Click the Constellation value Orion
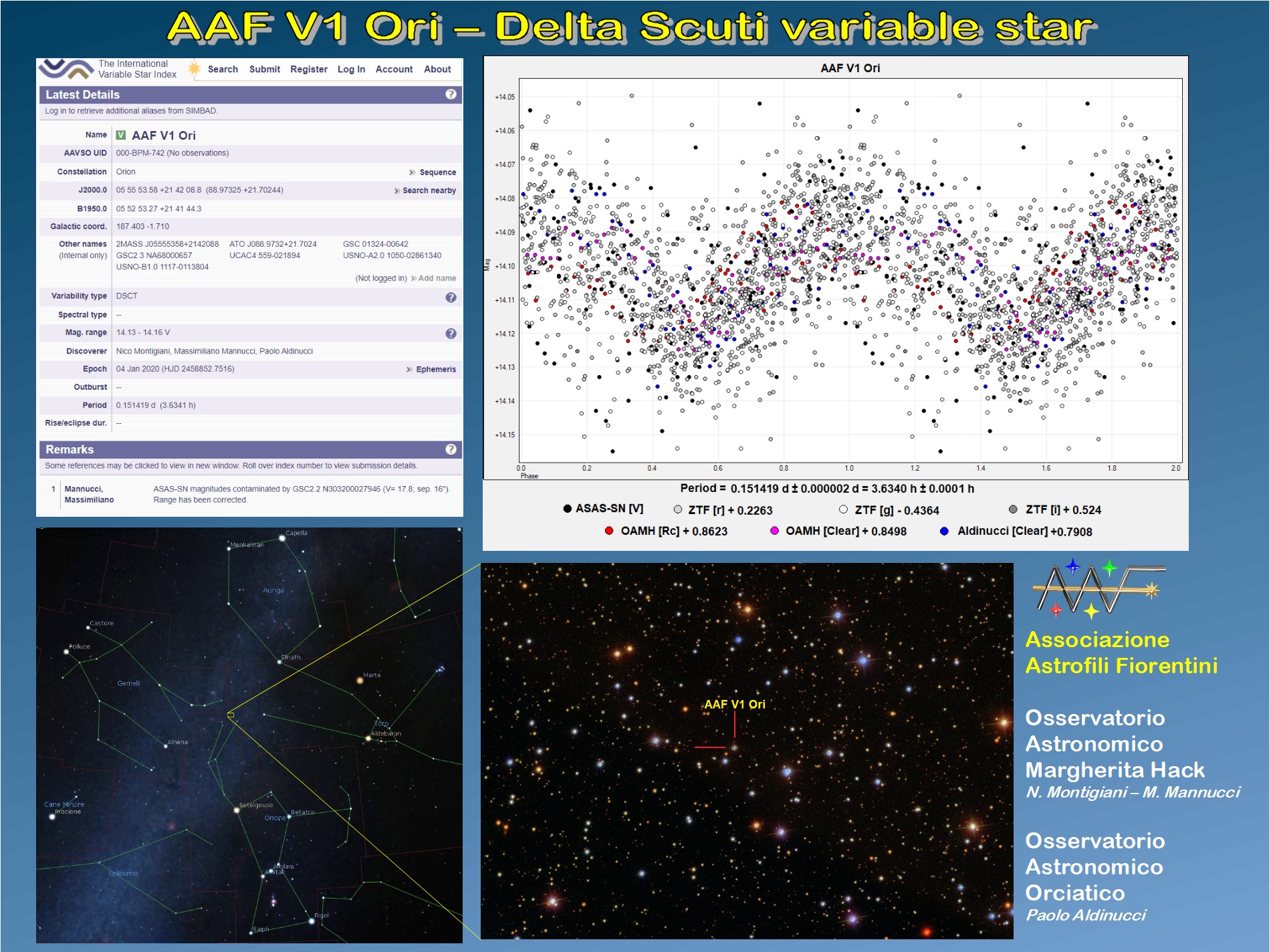The height and width of the screenshot is (952, 1269). pos(126,172)
